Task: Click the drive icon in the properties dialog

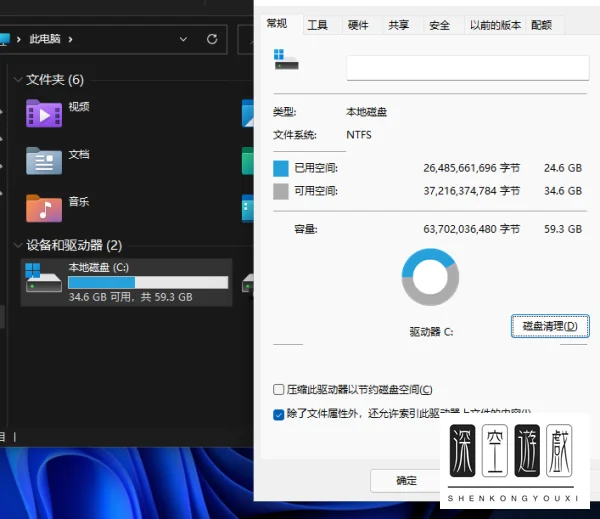Action: tap(286, 59)
